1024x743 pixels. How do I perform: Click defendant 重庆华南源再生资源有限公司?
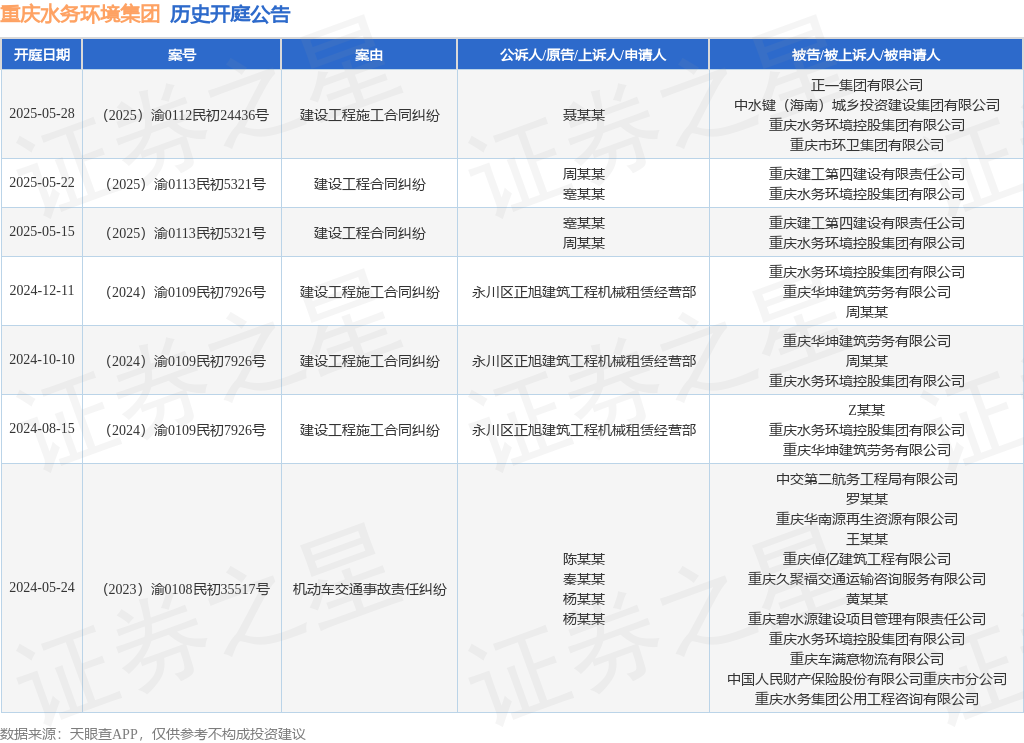(867, 519)
